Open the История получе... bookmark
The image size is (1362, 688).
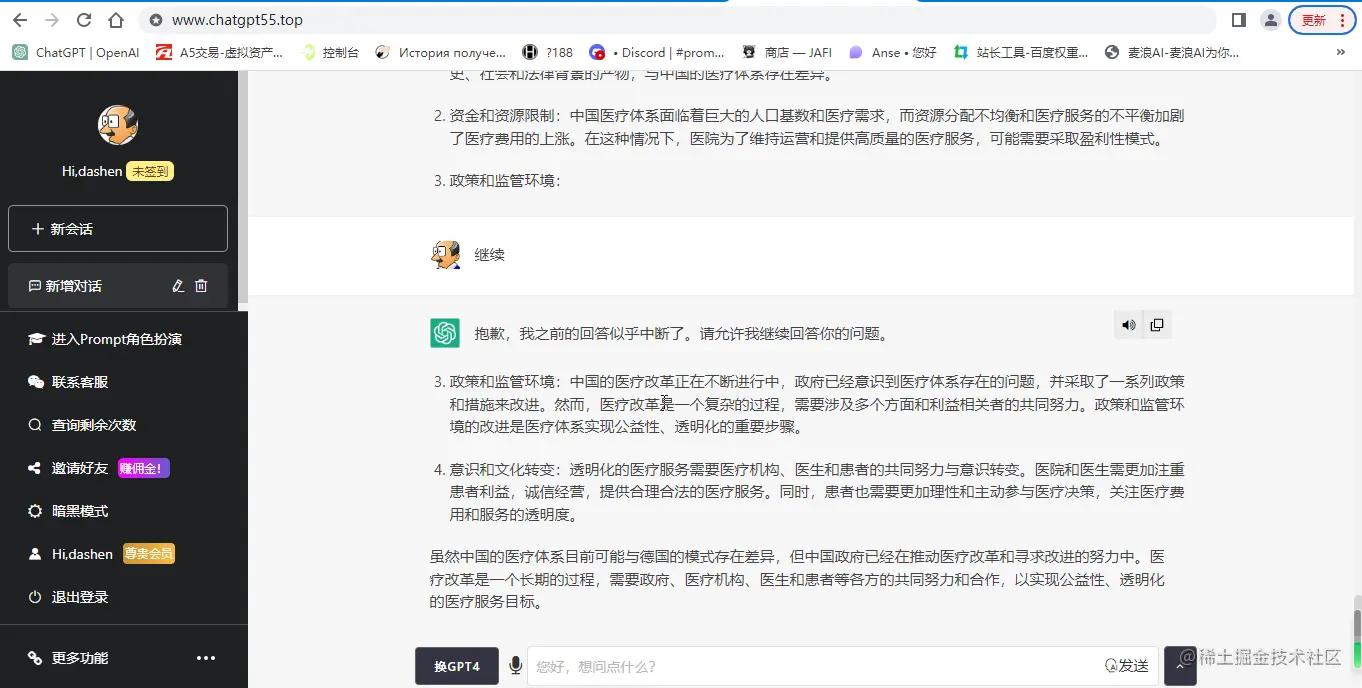pyautogui.click(x=441, y=52)
